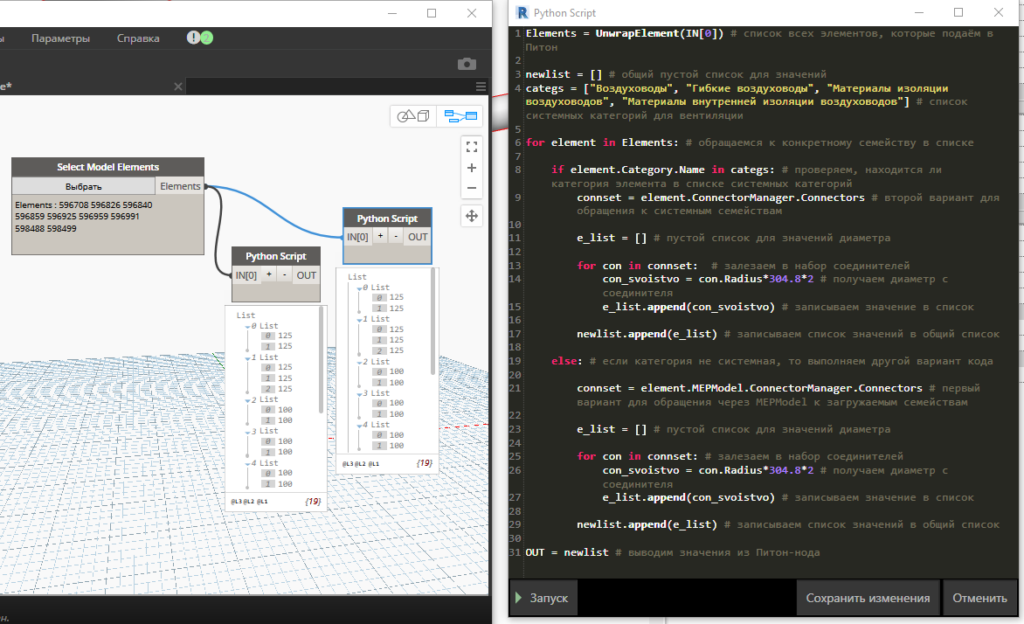Collapse '3 List' in blue-highlighted node's preview
The width and height of the screenshot is (1024, 624).
pyautogui.click(x=359, y=394)
